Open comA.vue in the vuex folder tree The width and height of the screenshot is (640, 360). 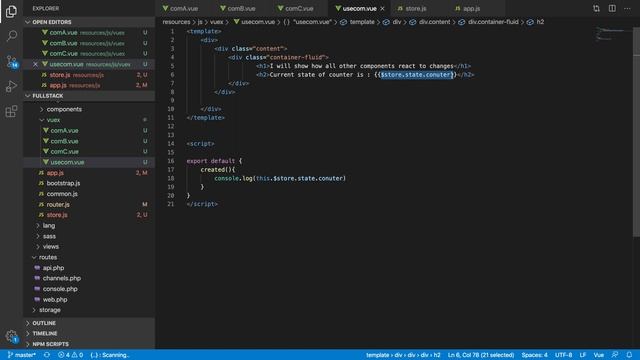coord(89,131)
